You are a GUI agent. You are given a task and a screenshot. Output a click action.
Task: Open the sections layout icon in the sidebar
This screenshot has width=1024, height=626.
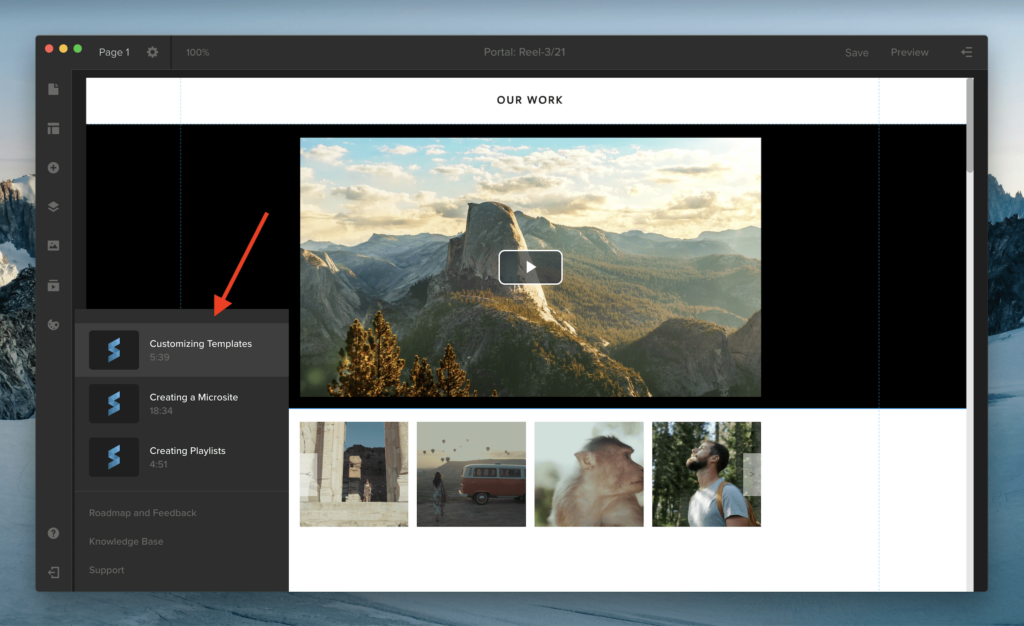click(x=53, y=128)
